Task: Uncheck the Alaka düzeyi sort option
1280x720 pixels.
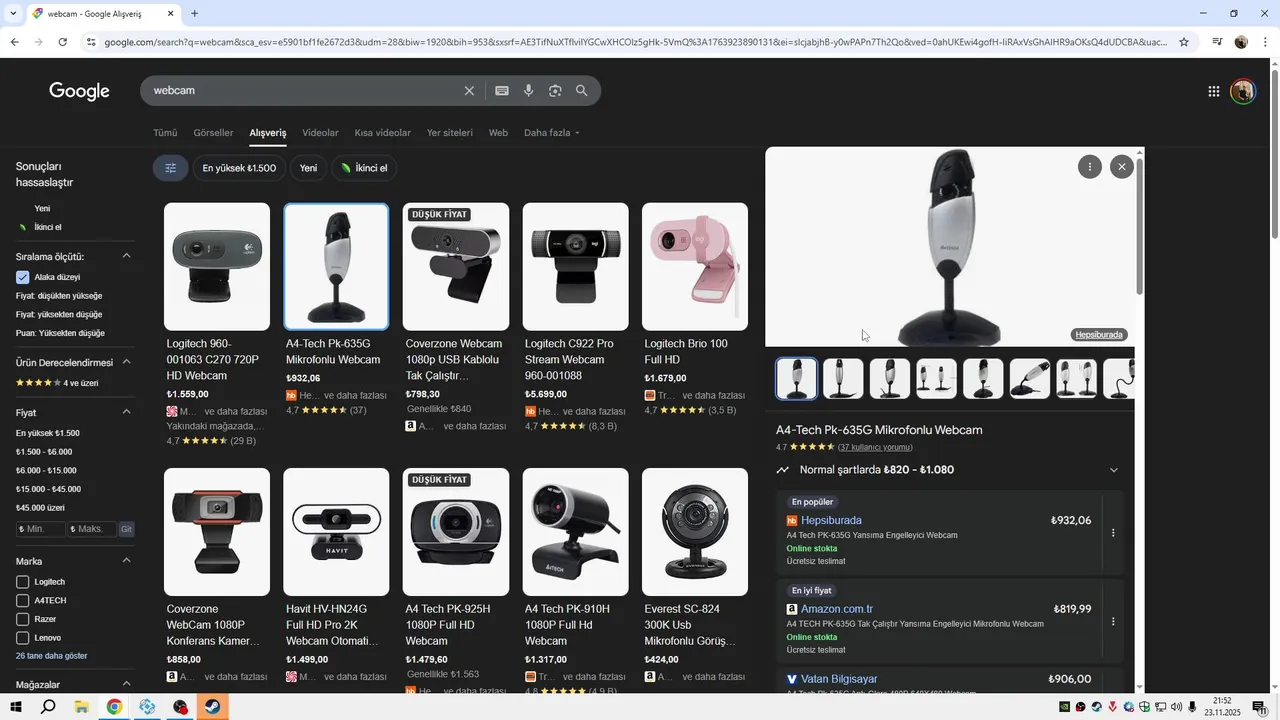Action: [x=23, y=277]
